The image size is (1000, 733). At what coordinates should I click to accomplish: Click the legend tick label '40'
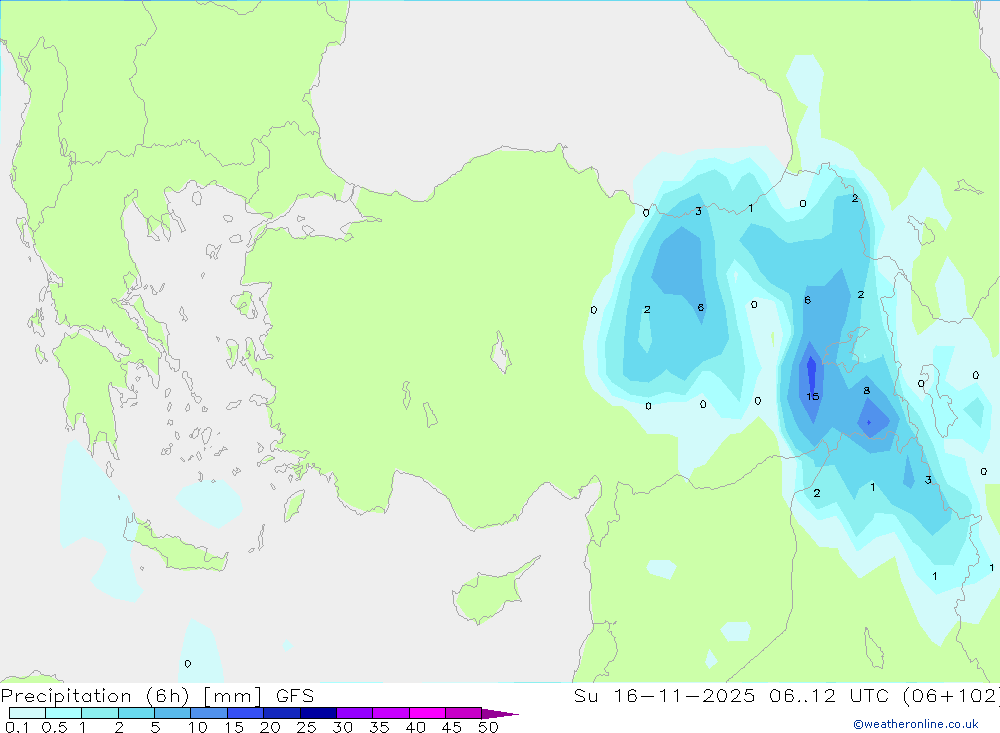click(x=416, y=727)
